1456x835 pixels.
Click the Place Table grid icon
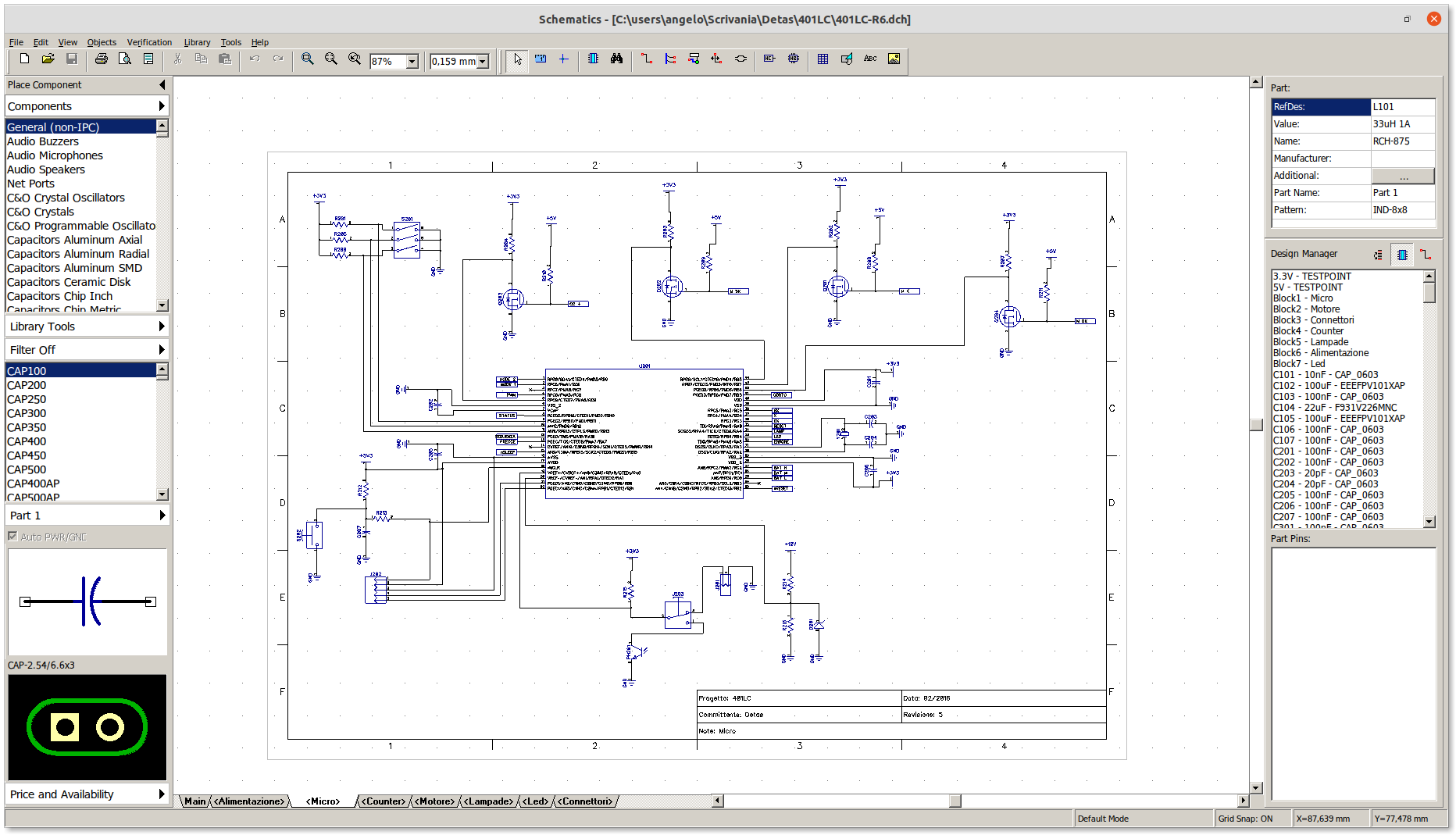[x=823, y=59]
